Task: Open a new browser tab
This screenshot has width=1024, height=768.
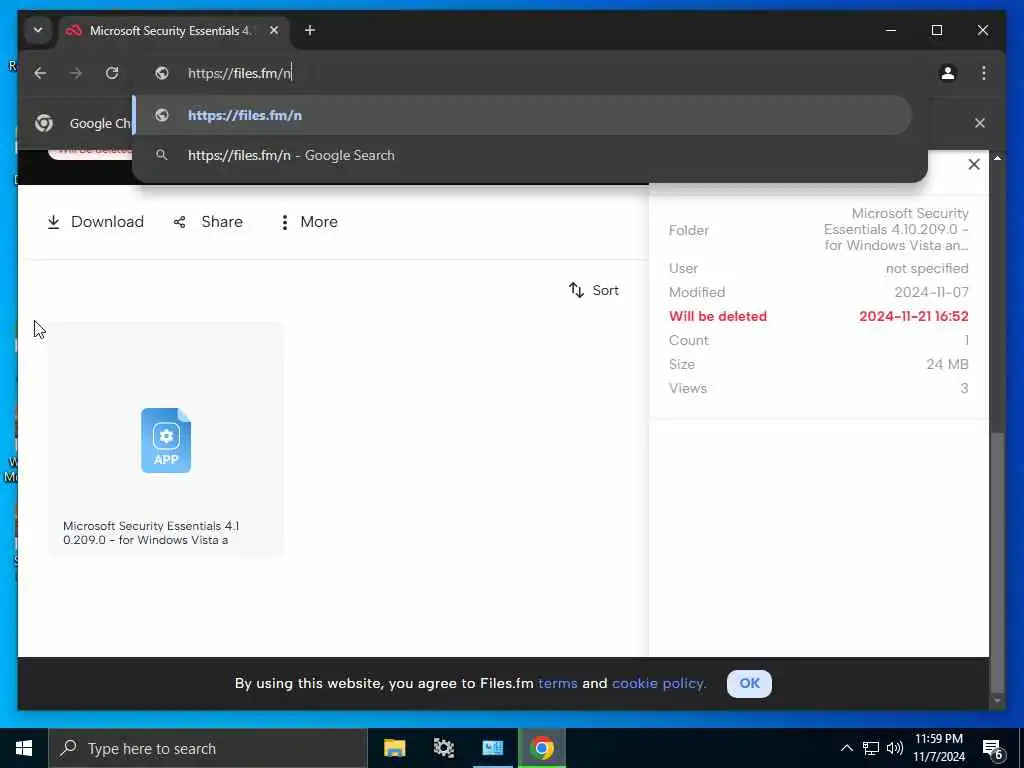Action: tap(310, 30)
